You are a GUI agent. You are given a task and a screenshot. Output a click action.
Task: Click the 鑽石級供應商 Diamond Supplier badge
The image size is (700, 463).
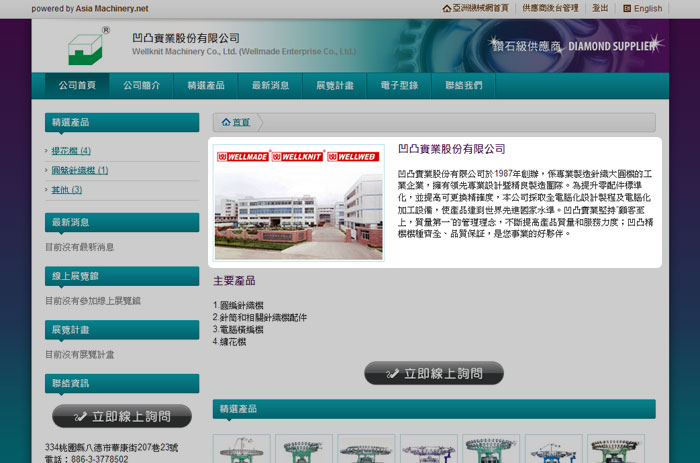[x=575, y=46]
